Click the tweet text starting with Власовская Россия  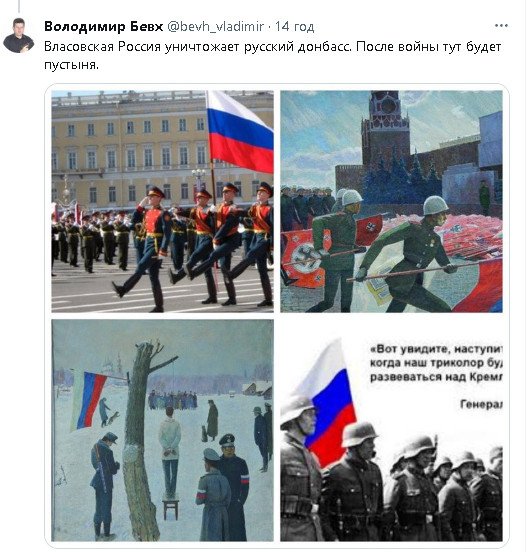(272, 56)
